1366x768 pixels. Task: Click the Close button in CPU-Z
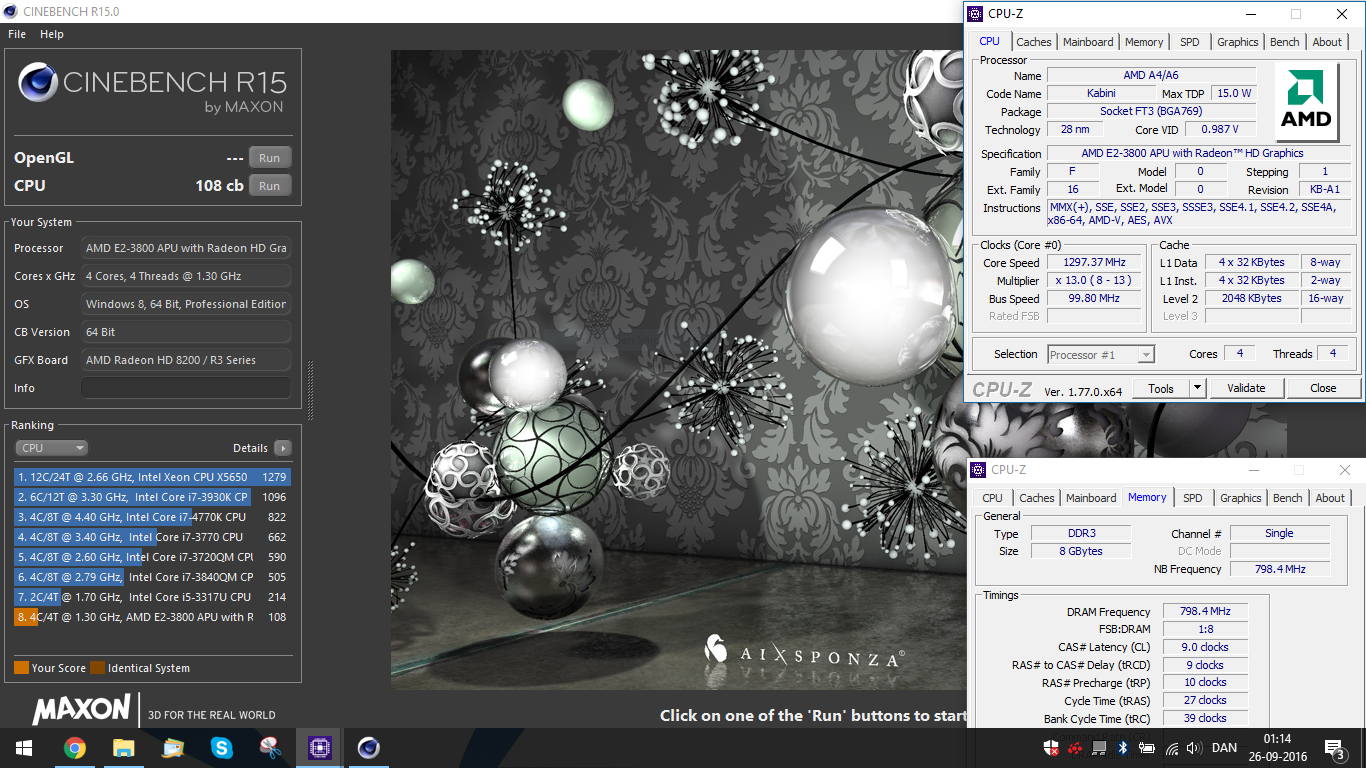(1323, 388)
